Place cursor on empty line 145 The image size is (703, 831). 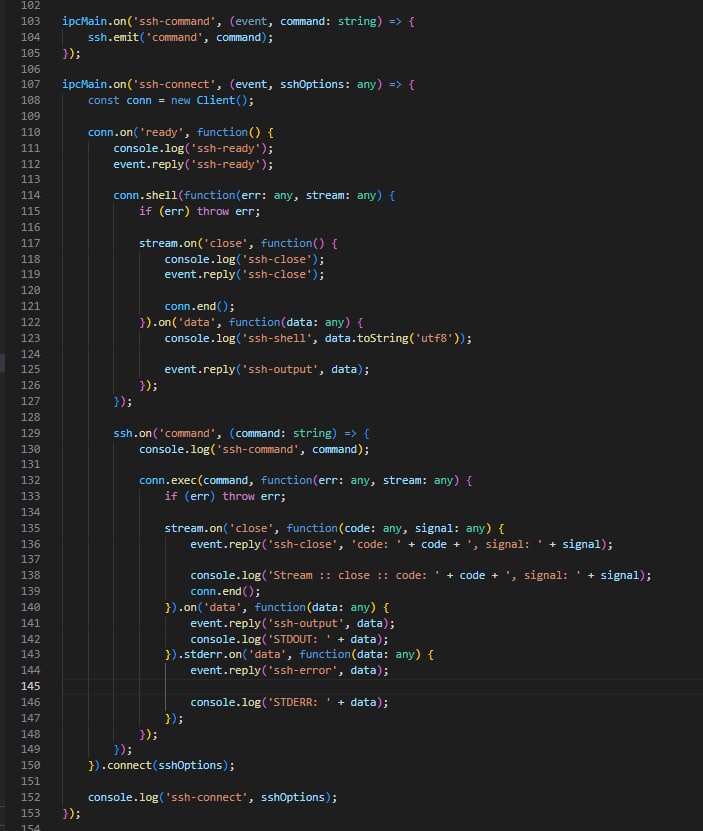pyautogui.click(x=382, y=686)
